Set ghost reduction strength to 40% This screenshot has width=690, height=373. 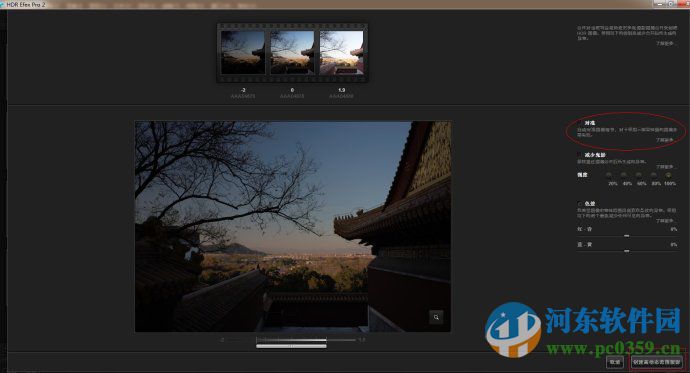pyautogui.click(x=624, y=175)
